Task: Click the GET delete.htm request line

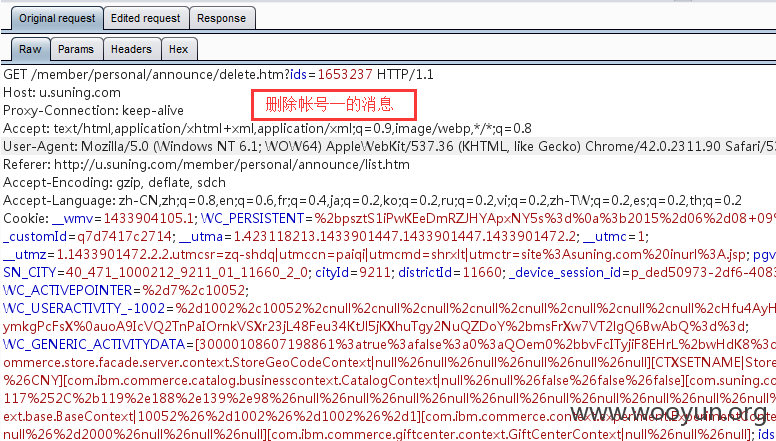Action: coord(218,75)
